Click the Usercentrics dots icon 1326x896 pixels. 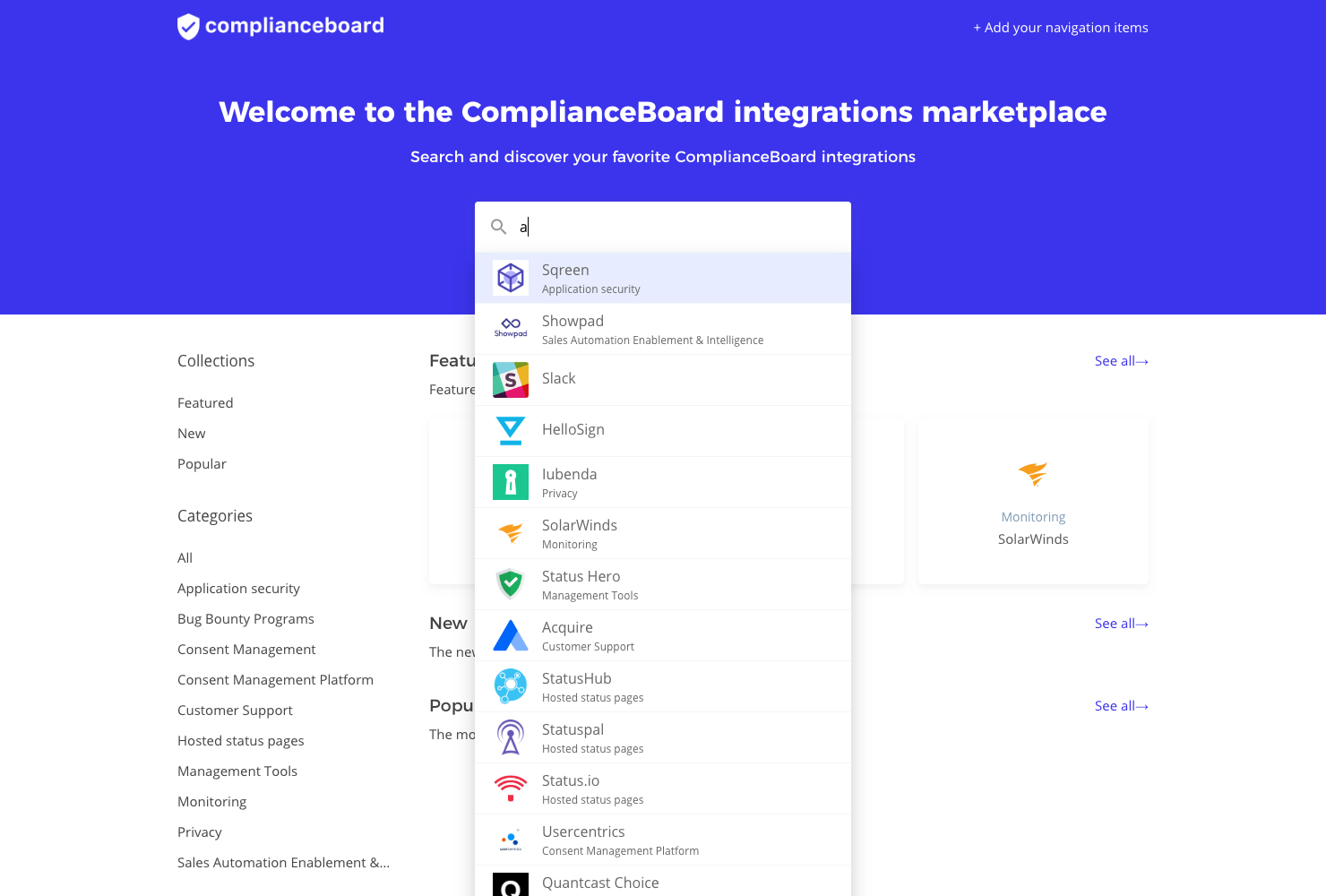(511, 840)
